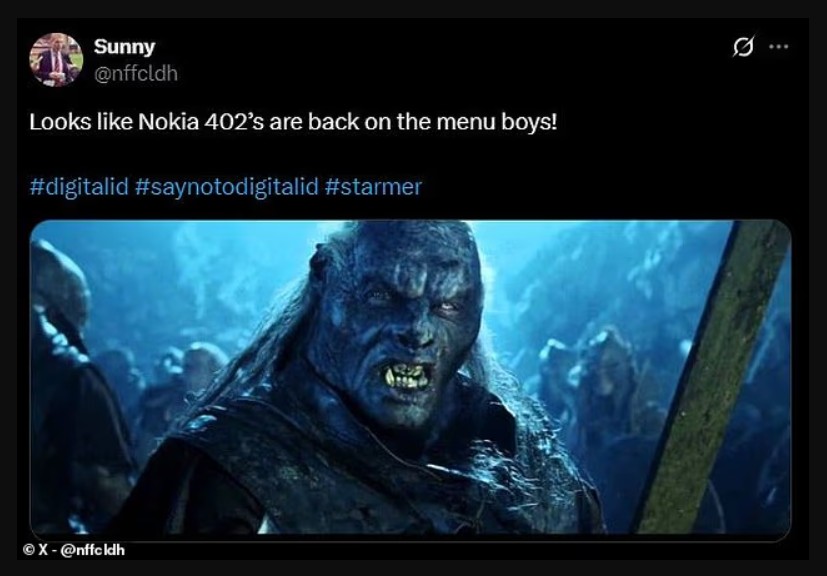Select the #starmer hashtag

(373, 187)
